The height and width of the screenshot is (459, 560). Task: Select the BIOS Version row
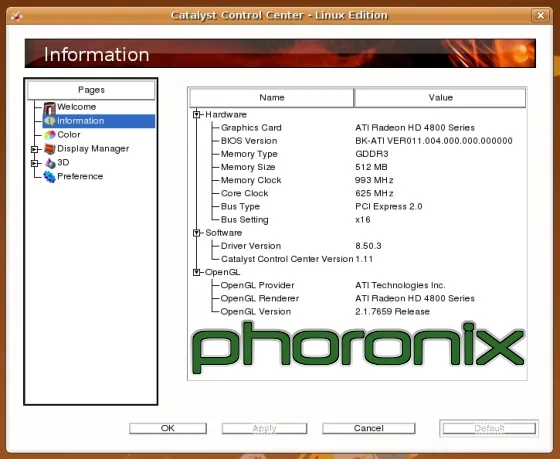358,141
